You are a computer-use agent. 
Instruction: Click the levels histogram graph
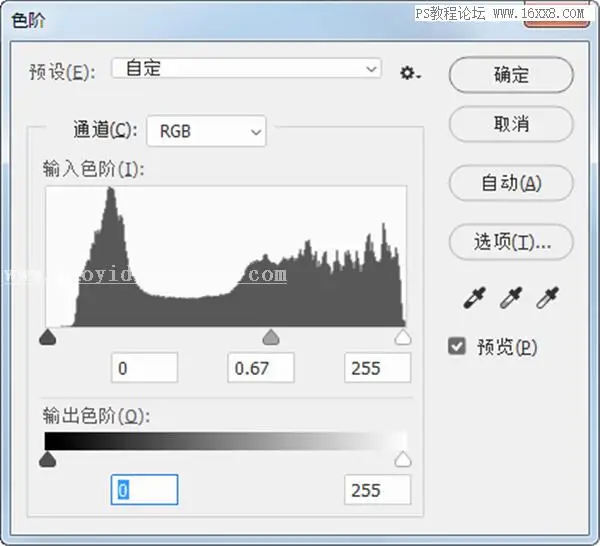click(226, 256)
